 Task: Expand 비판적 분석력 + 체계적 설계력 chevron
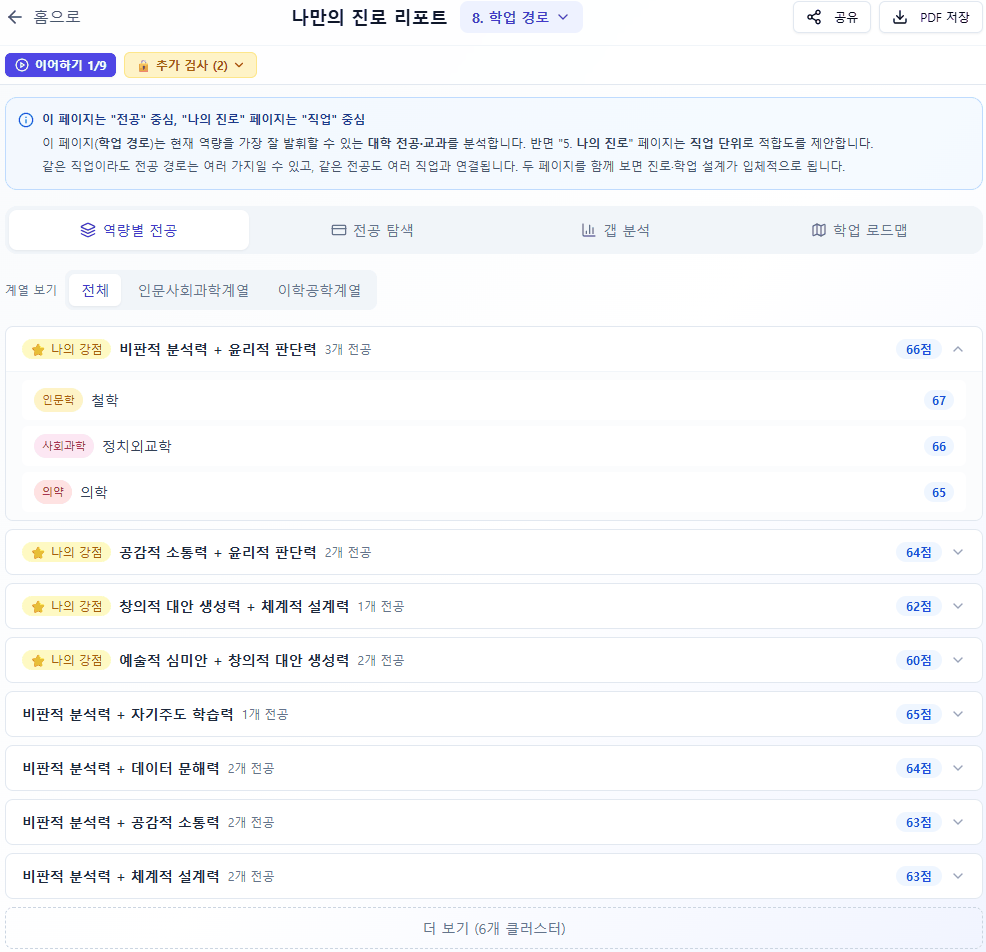(958, 877)
